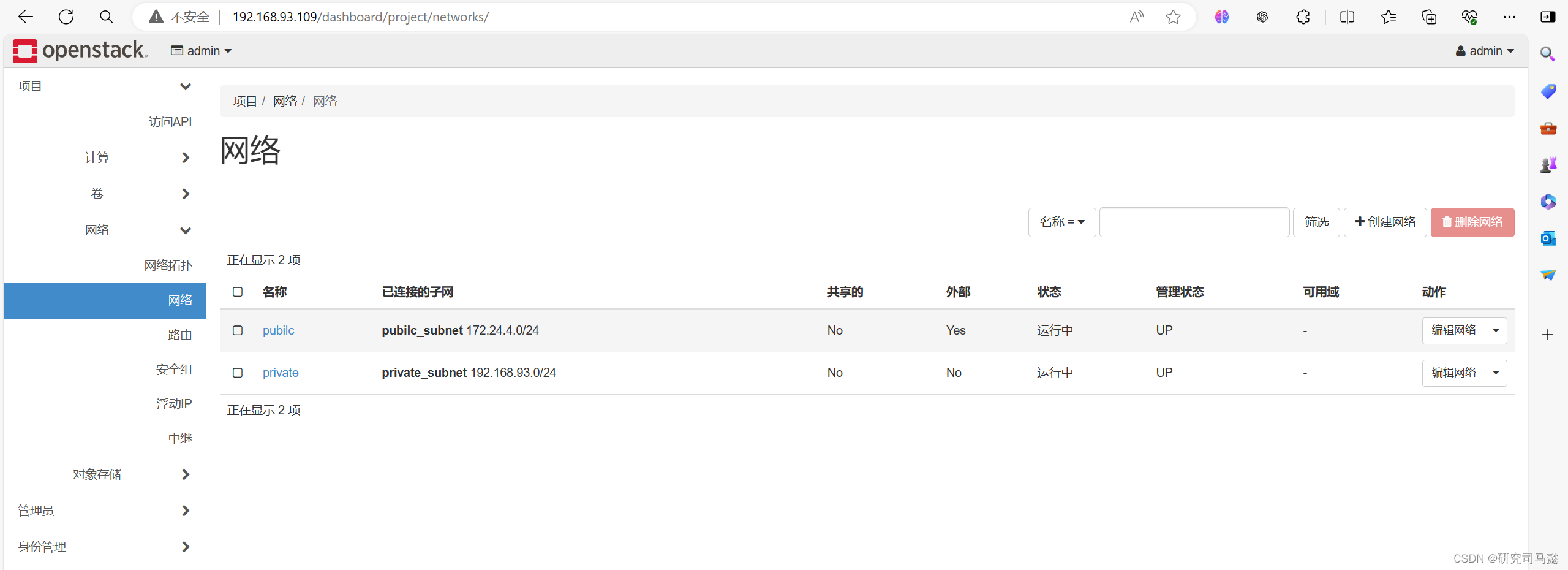
Task: Click the red 删除网络 button
Action: point(1472,222)
